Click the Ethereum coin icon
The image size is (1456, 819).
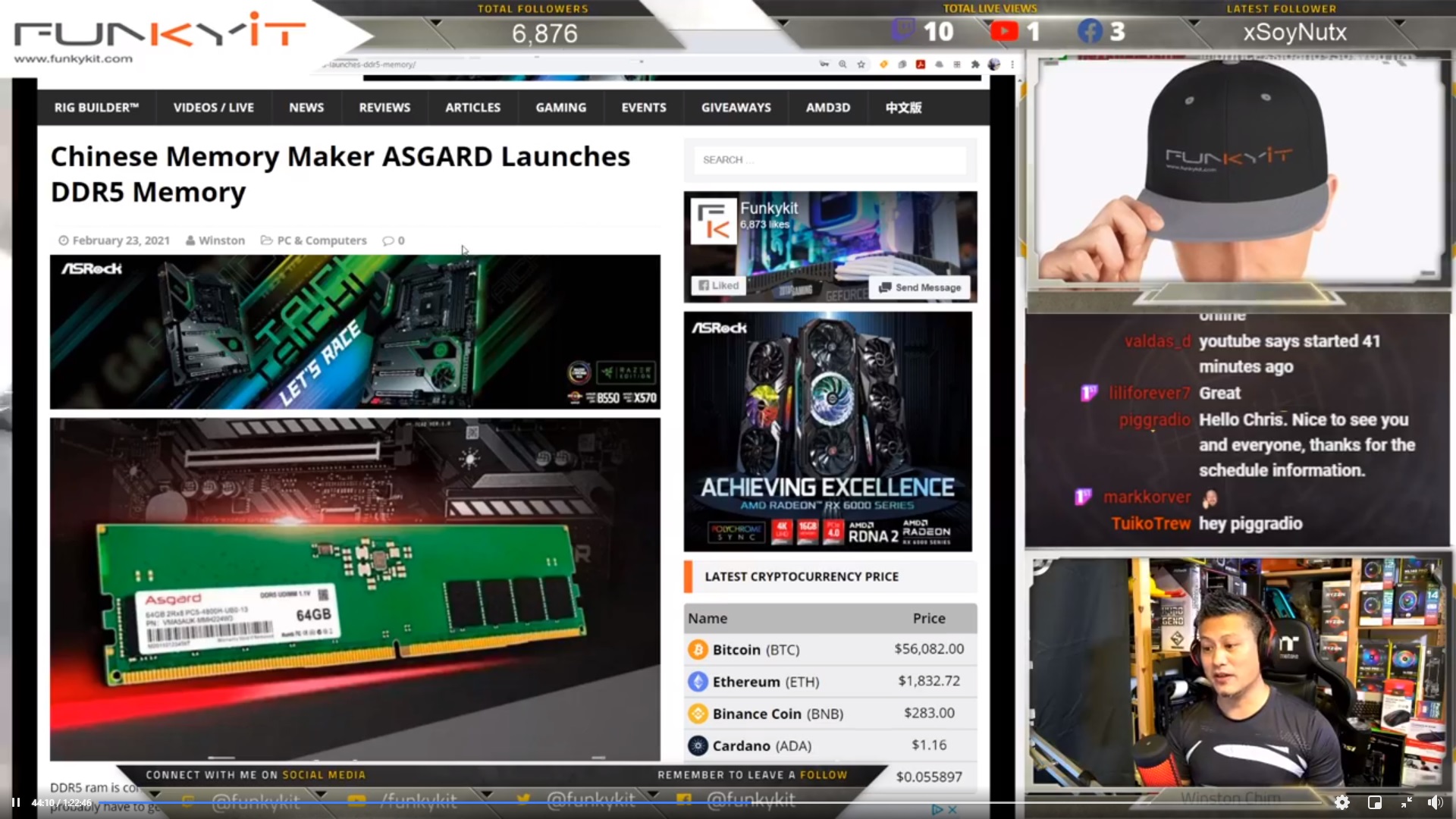698,682
